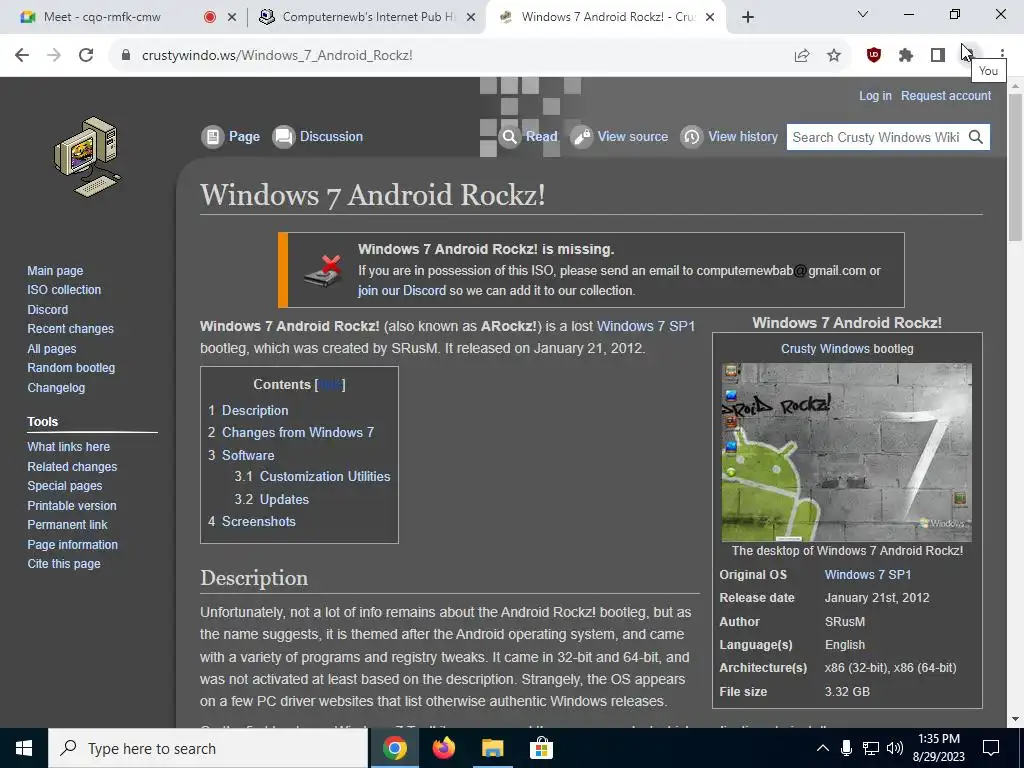Open the volume speaker tray icon

895,748
